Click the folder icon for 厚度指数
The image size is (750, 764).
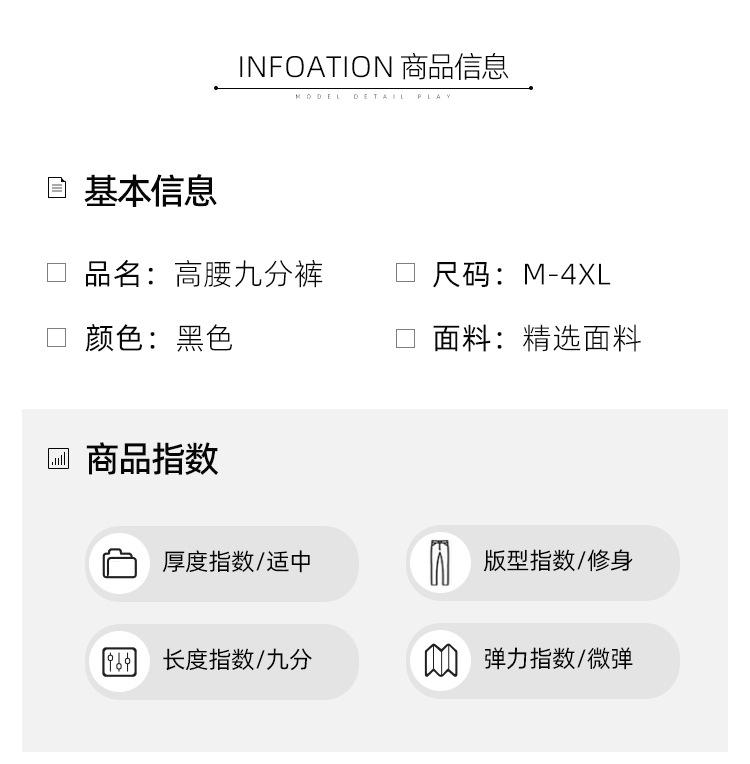click(x=120, y=563)
